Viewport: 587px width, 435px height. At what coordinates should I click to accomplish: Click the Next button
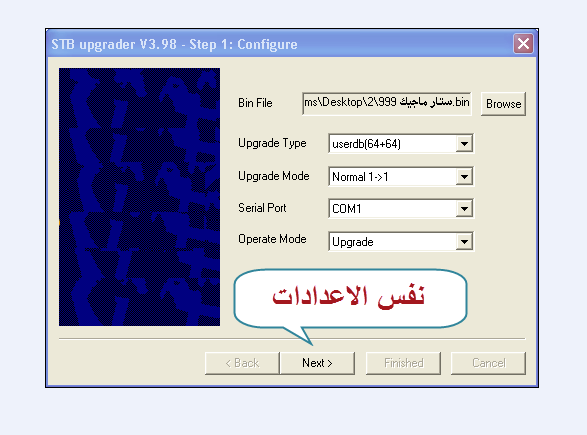click(317, 363)
